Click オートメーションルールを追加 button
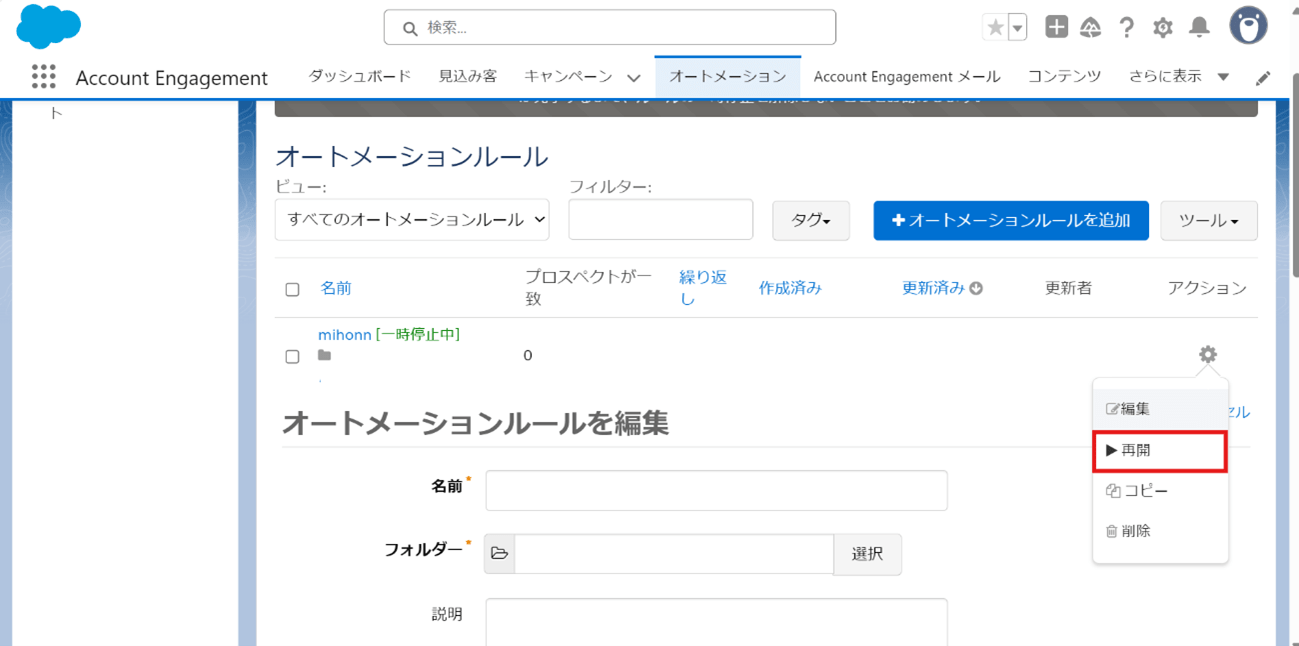Image resolution: width=1299 pixels, height=646 pixels. 1010,220
